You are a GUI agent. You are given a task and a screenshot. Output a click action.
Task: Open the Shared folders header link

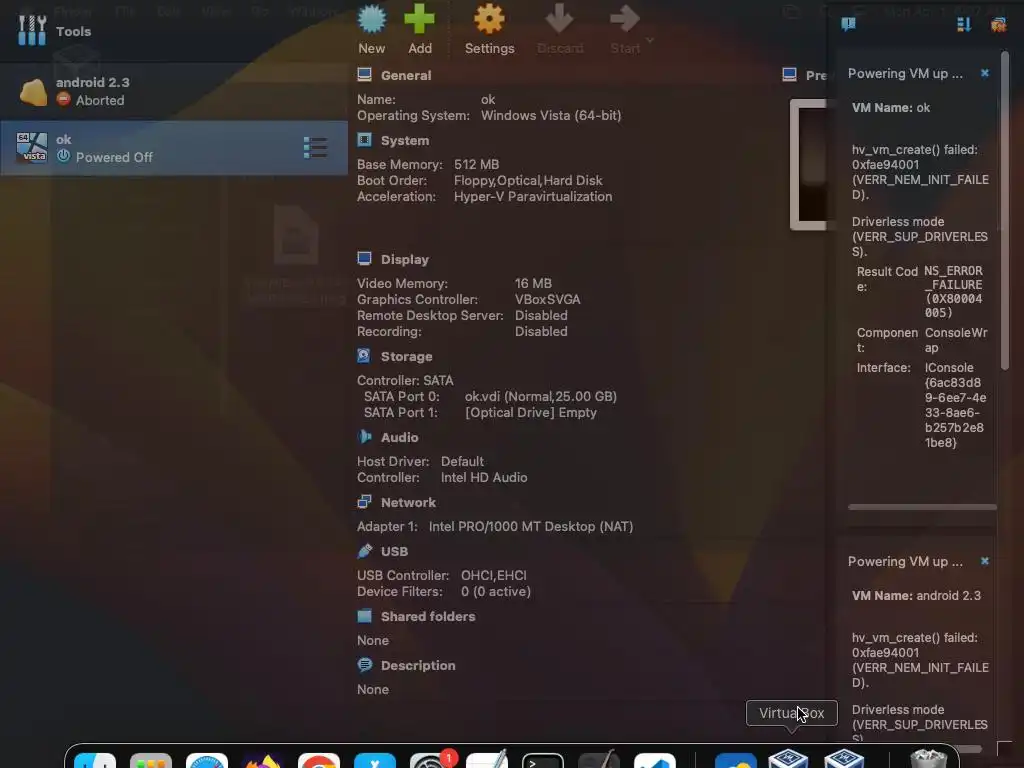click(428, 616)
